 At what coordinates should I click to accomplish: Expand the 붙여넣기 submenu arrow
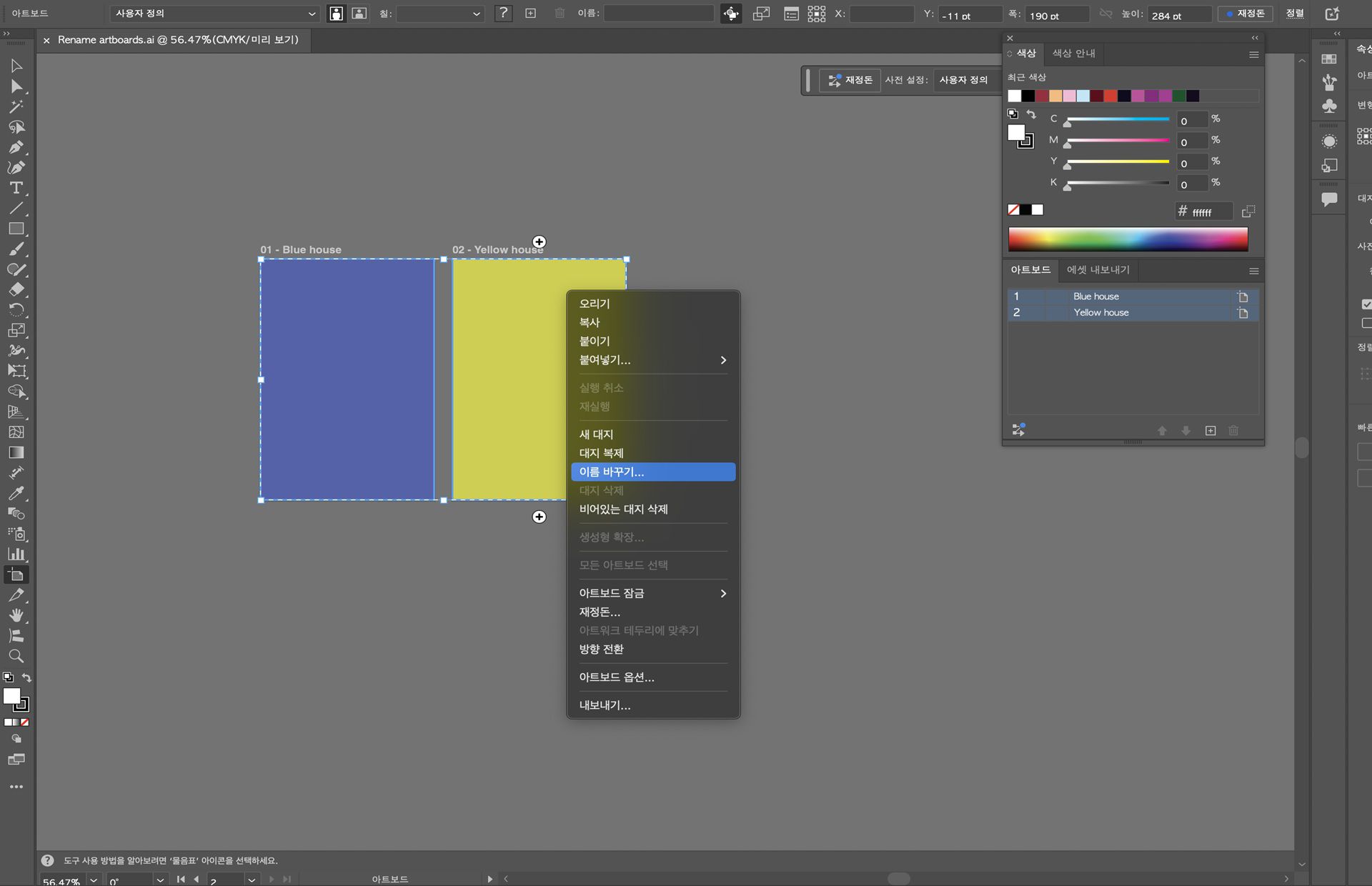pyautogui.click(x=723, y=360)
